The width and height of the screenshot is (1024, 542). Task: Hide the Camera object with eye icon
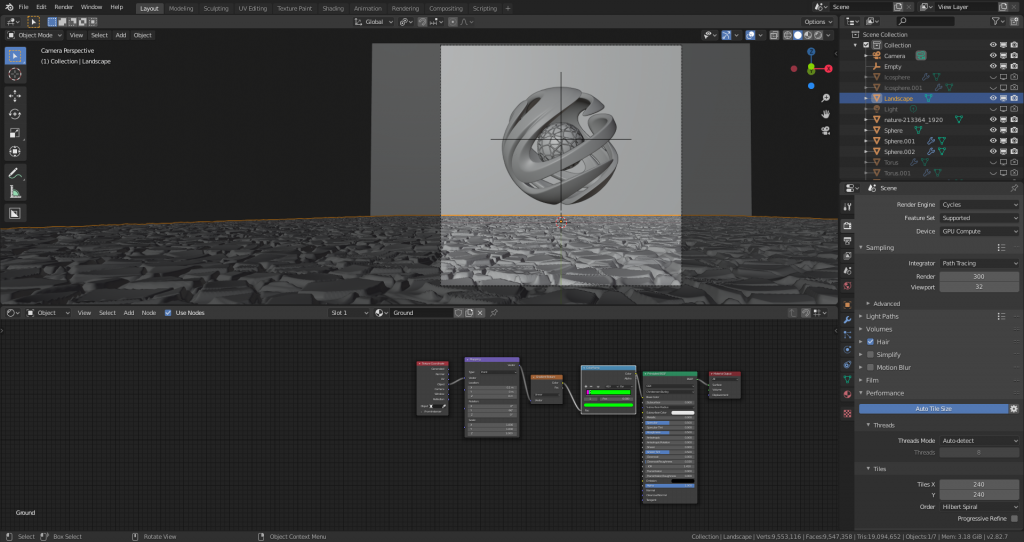pos(993,56)
